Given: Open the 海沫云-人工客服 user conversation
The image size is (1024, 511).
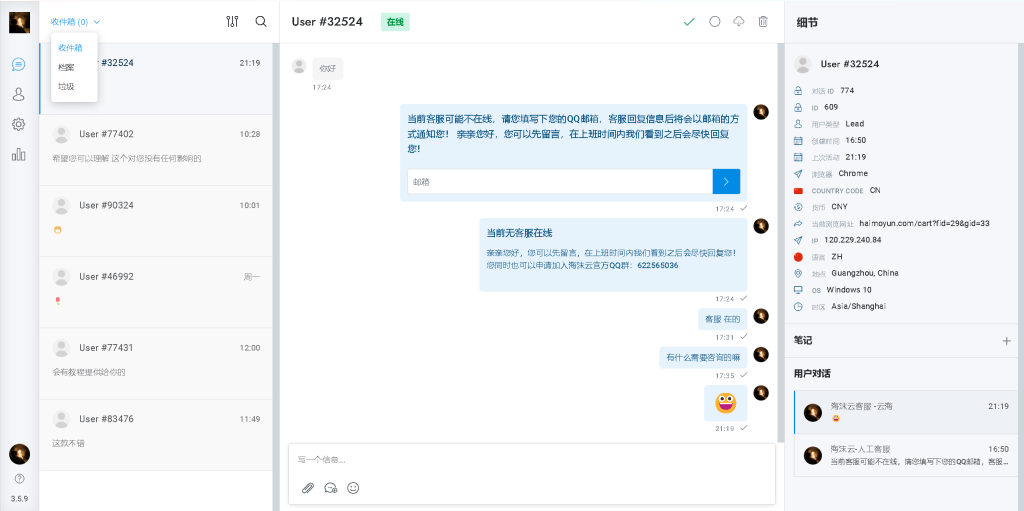Looking at the screenshot, I should pos(904,455).
